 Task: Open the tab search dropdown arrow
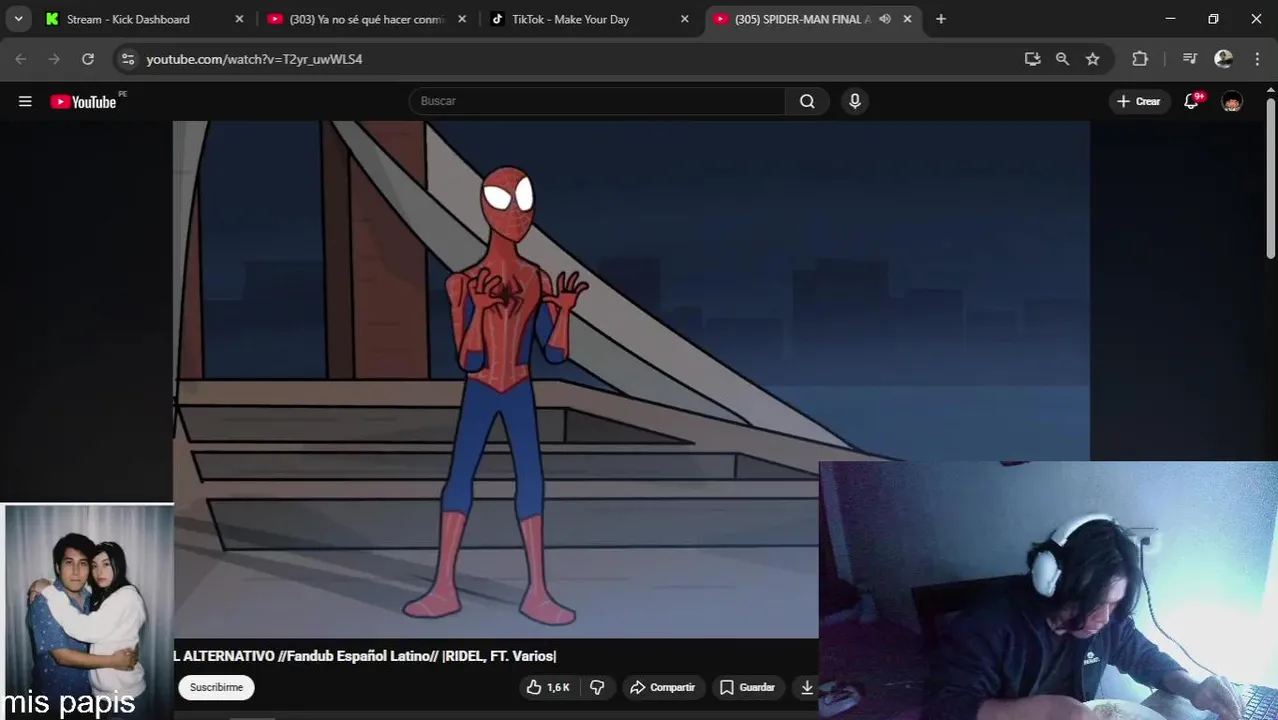pyautogui.click(x=18, y=19)
